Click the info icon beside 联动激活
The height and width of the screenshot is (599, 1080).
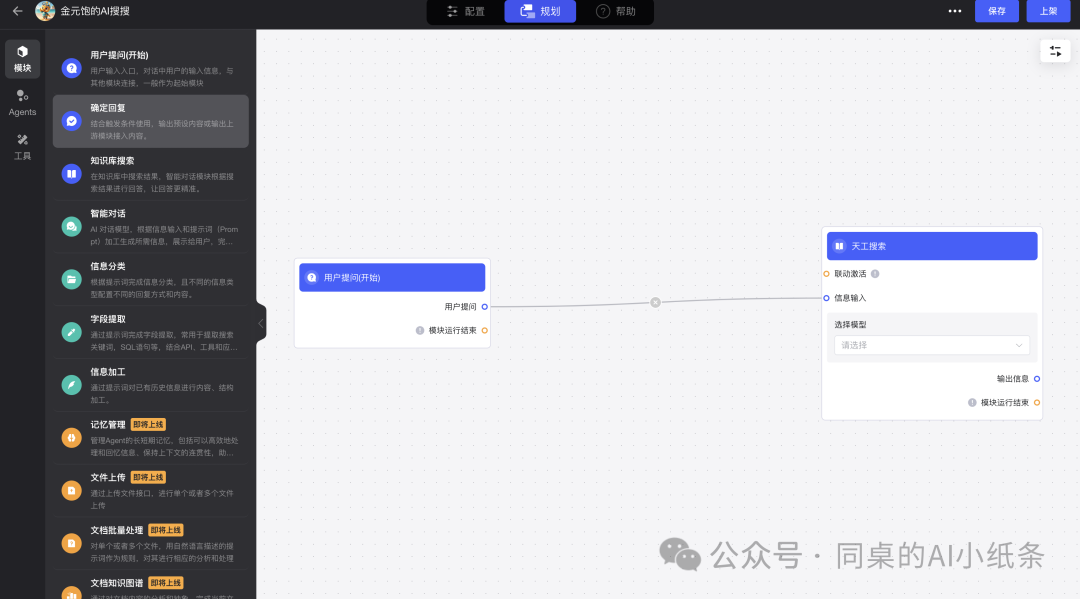pos(875,274)
